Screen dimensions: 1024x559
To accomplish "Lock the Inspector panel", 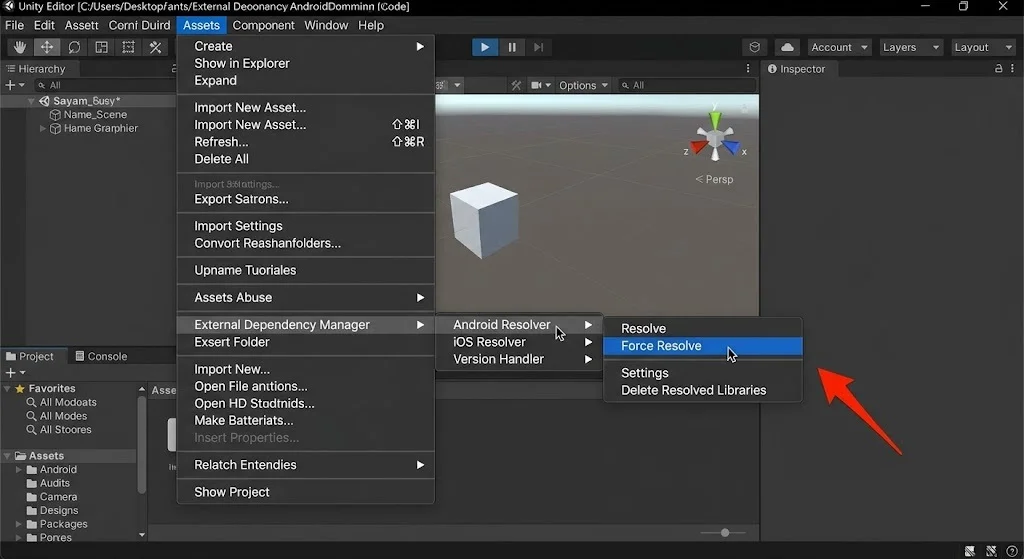I will click(999, 69).
